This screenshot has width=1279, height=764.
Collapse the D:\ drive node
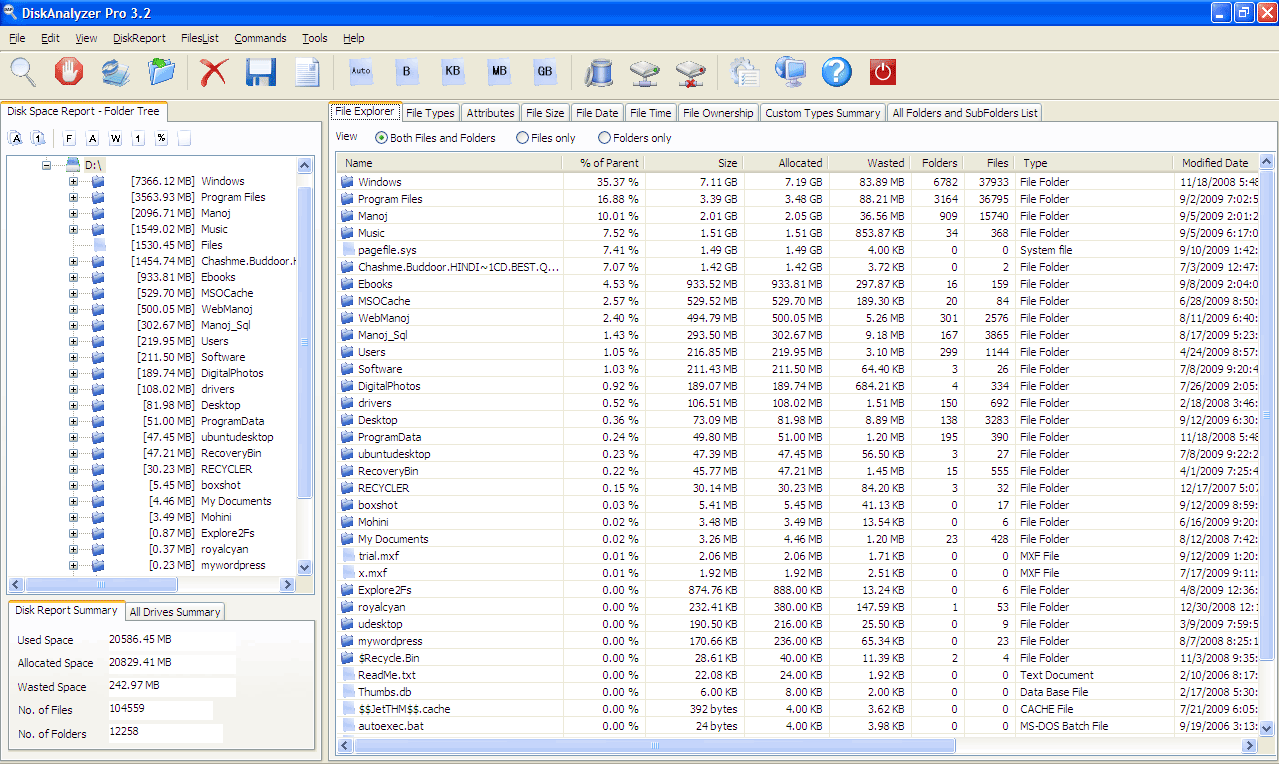(x=46, y=165)
